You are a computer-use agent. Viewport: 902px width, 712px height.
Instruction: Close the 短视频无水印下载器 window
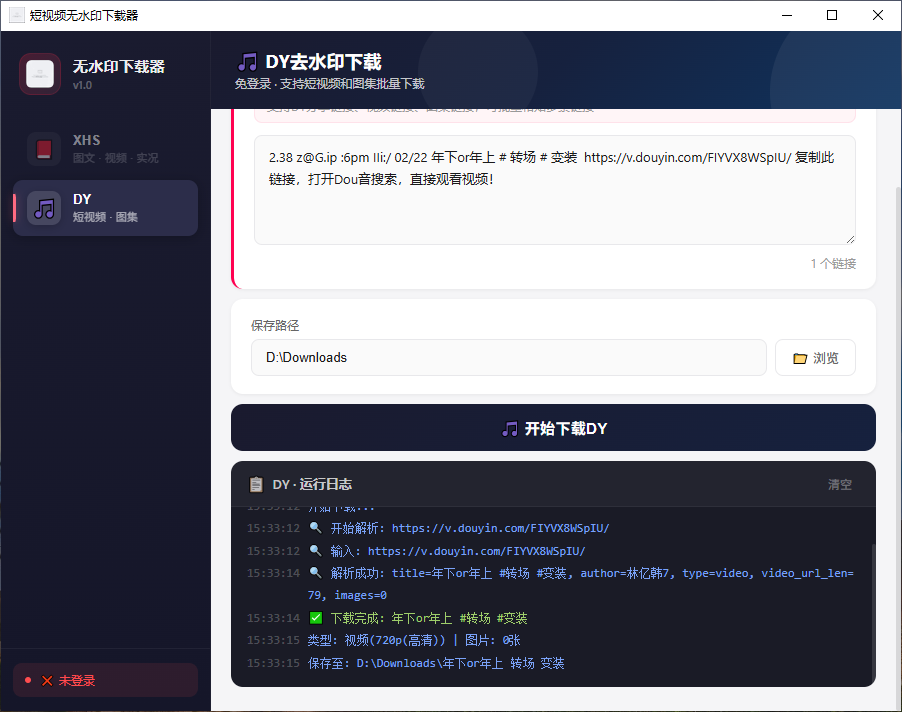[x=878, y=16]
